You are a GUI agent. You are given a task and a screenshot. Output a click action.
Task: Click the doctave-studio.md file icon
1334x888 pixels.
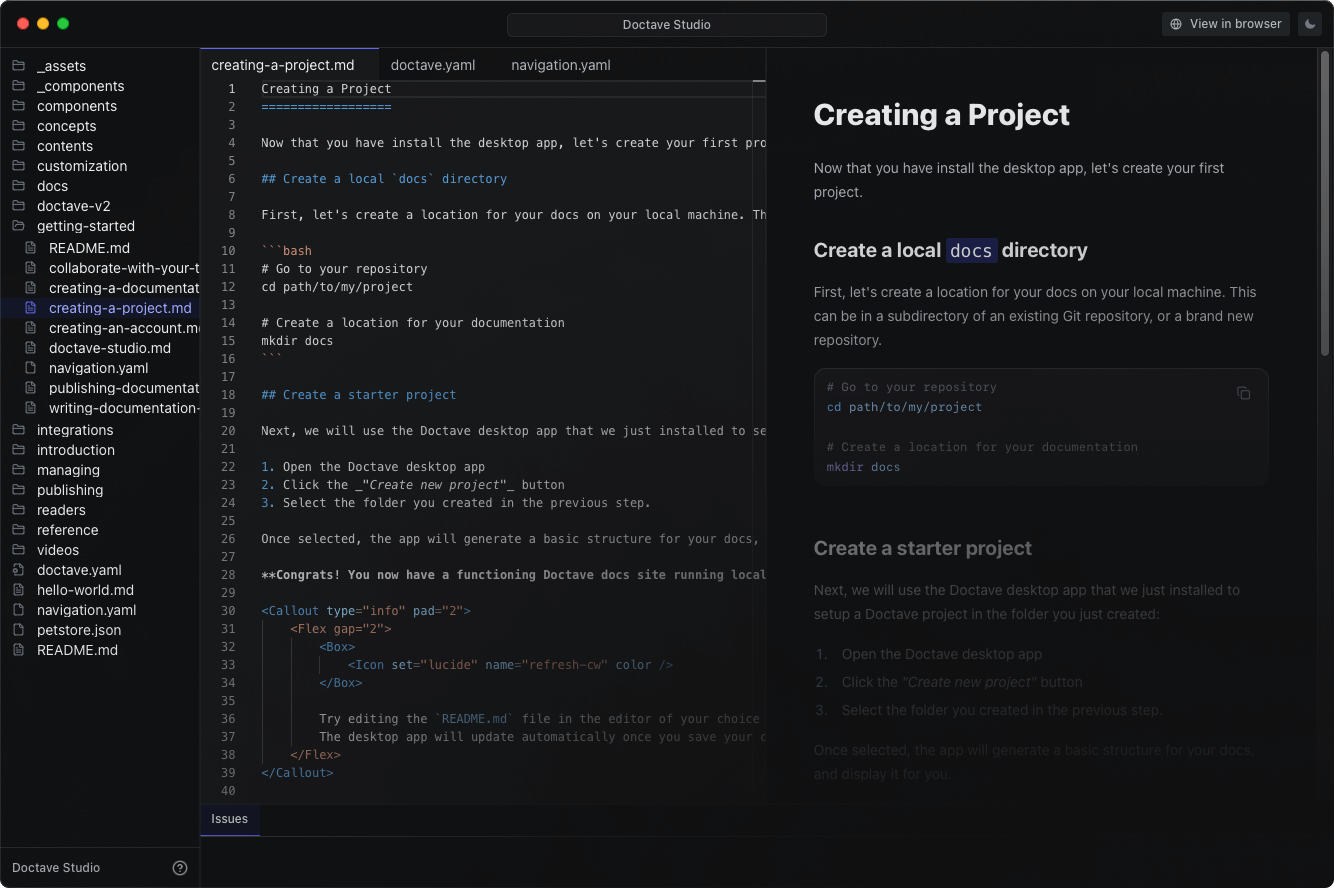[x=30, y=348]
